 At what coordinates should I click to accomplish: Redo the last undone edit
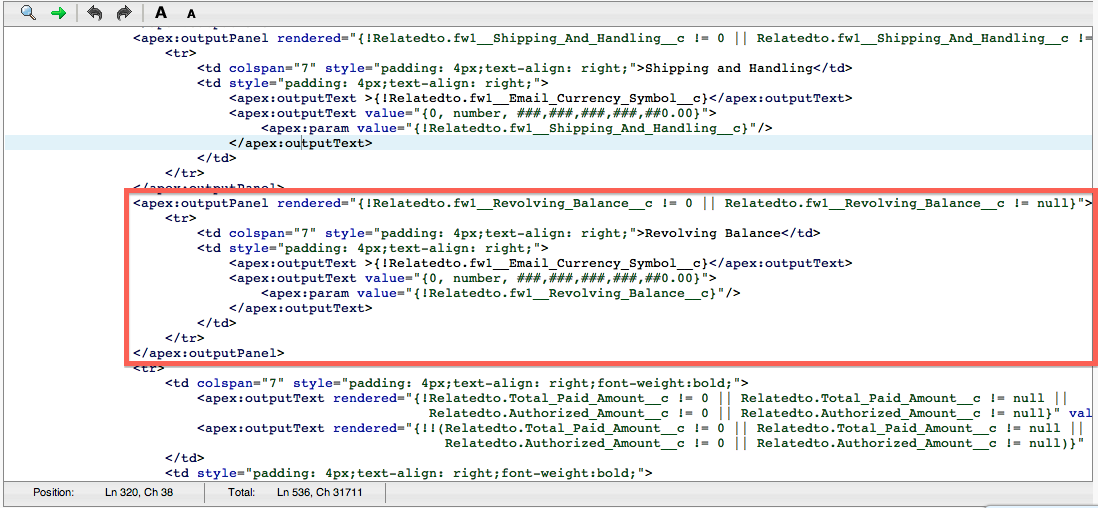tap(124, 13)
